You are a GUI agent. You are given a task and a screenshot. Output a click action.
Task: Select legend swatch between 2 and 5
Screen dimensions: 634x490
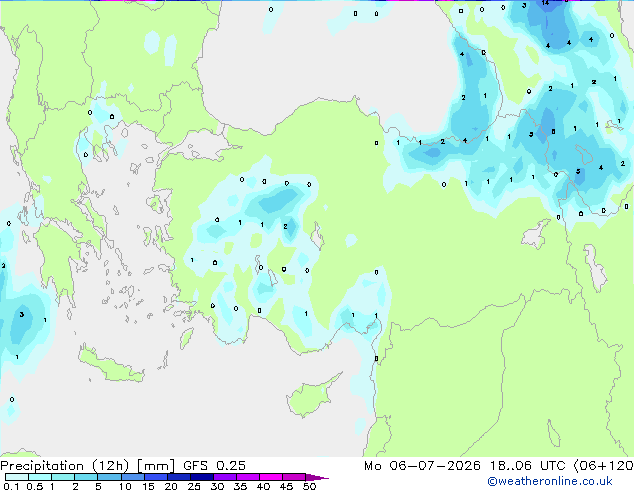click(86, 477)
